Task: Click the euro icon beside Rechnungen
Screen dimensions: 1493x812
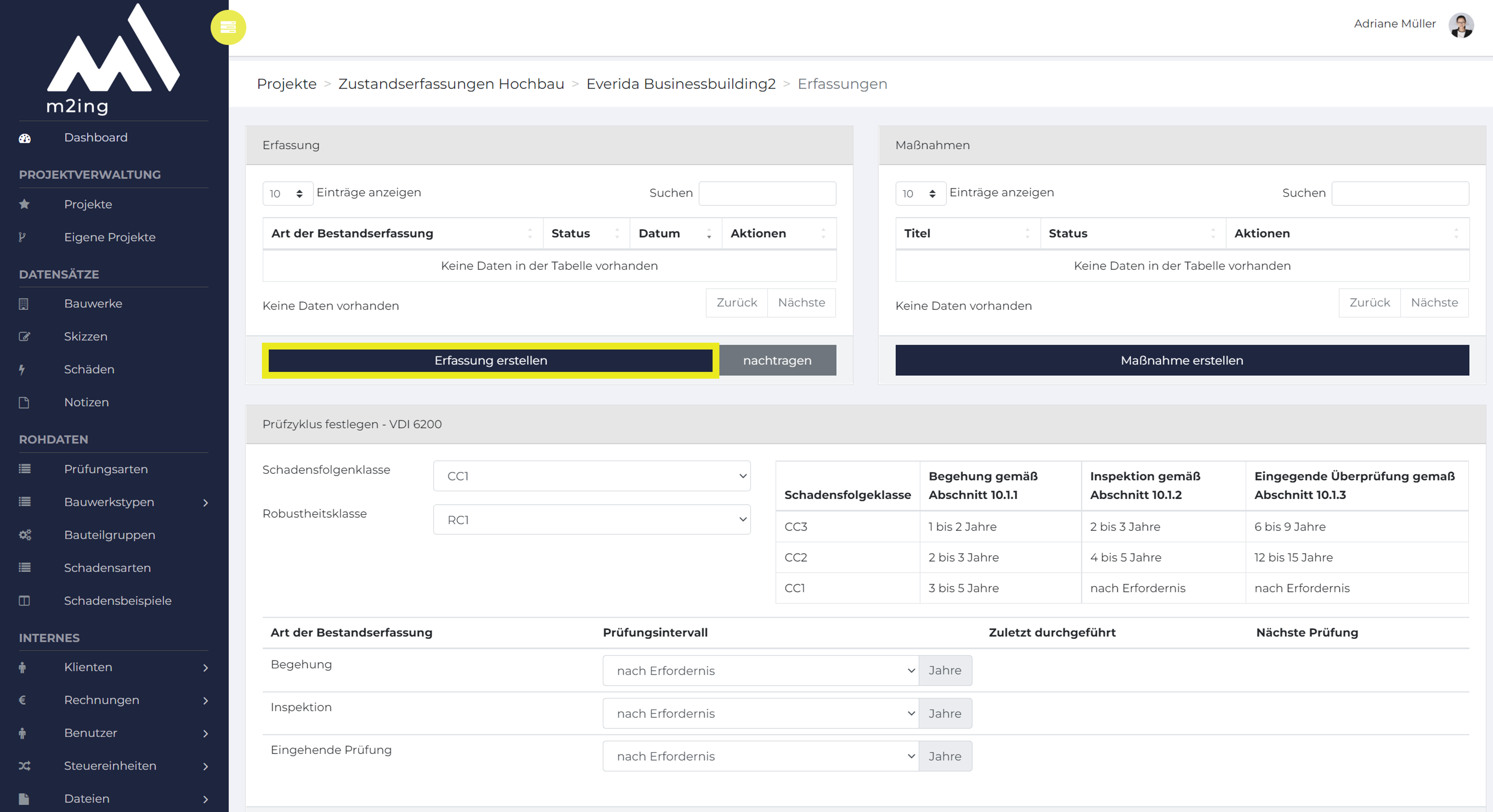Action: 23,700
